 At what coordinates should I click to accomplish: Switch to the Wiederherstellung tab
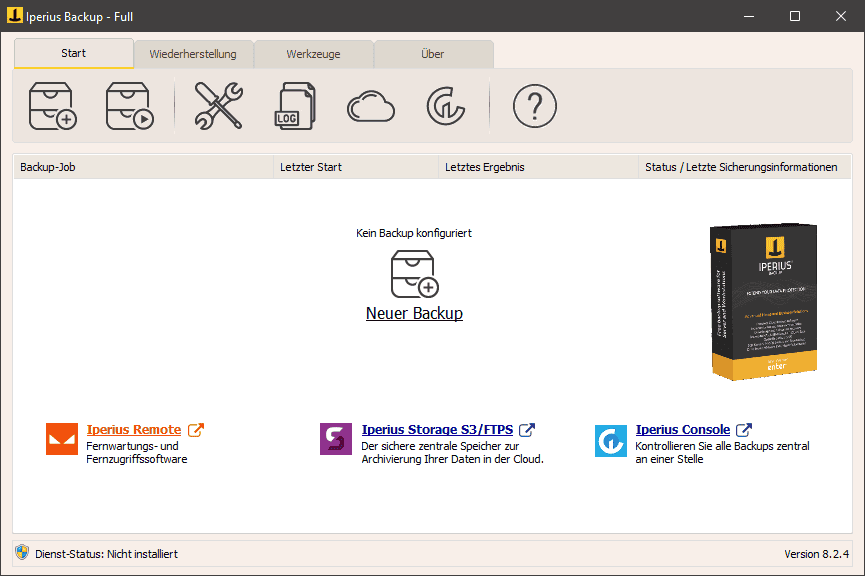[x=193, y=54]
